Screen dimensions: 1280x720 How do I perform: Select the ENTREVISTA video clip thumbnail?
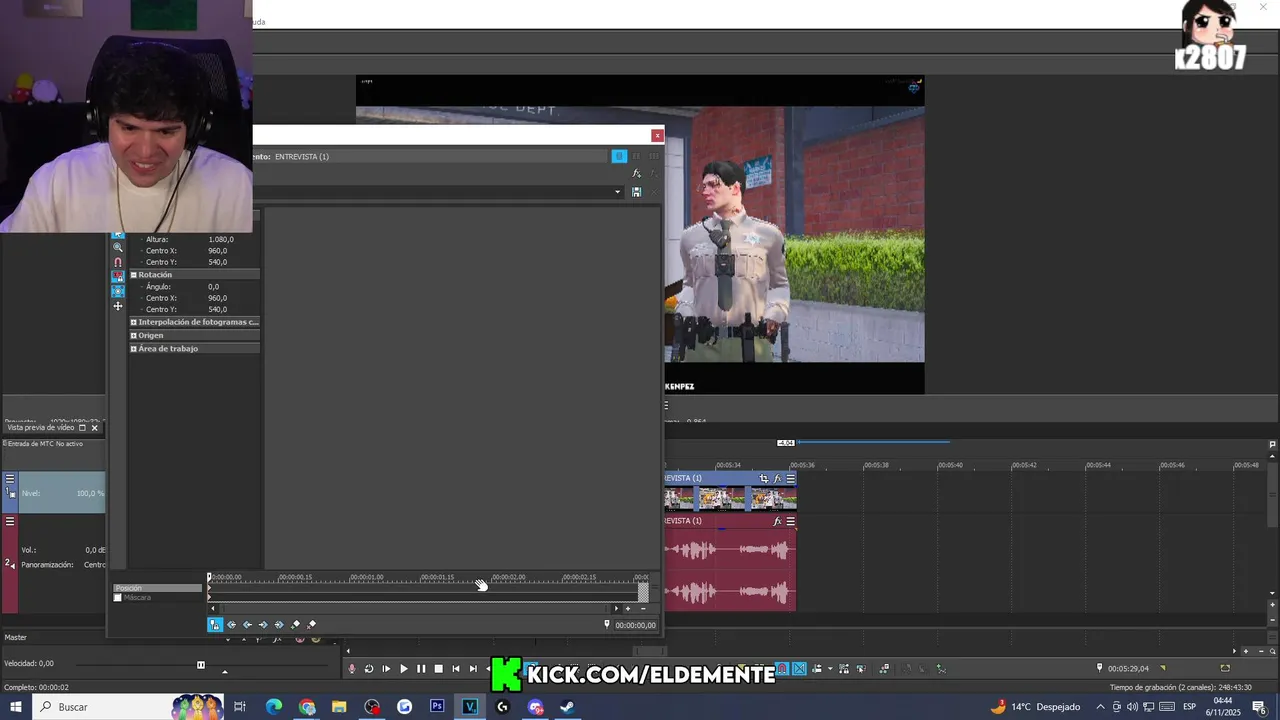(730, 498)
